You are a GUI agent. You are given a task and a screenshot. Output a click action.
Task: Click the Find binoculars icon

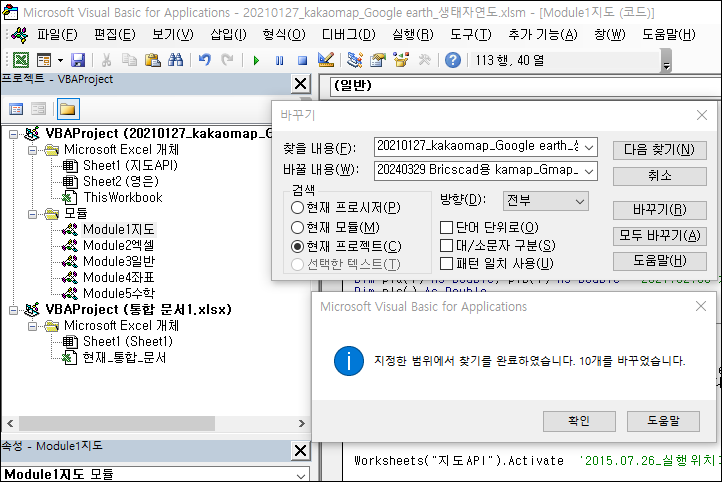point(175,60)
